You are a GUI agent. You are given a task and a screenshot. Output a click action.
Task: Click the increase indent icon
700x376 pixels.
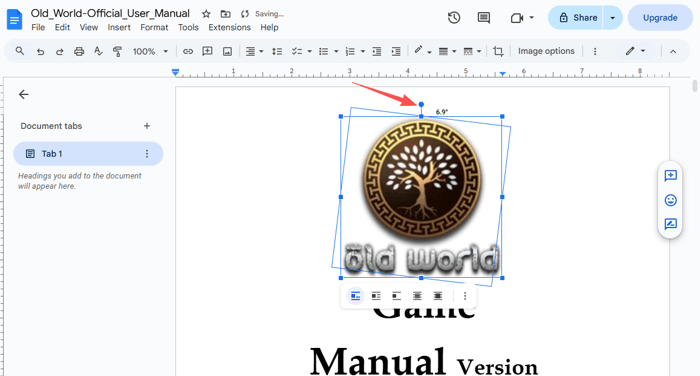click(x=396, y=51)
